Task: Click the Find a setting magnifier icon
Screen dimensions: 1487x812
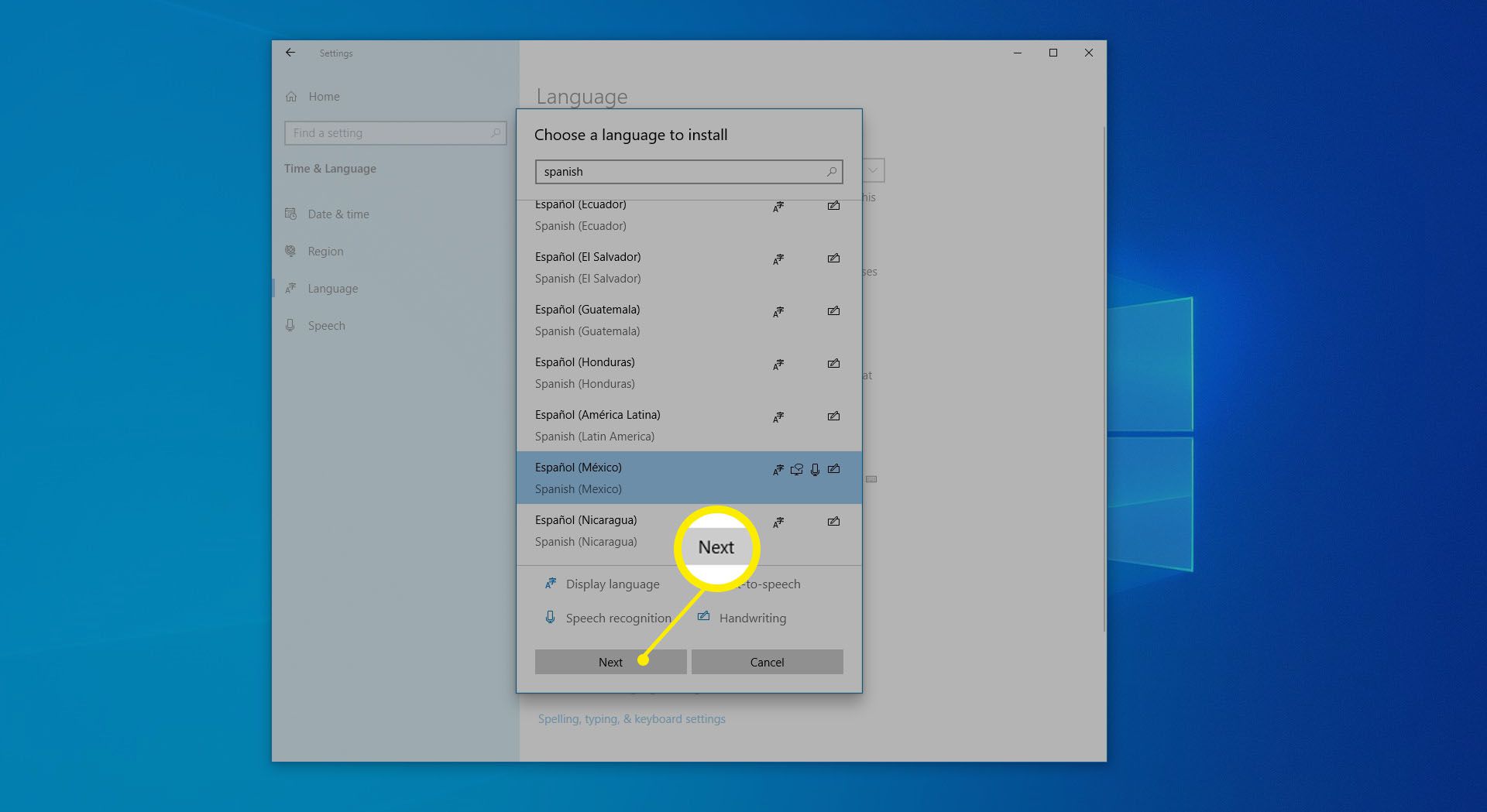Action: point(496,133)
